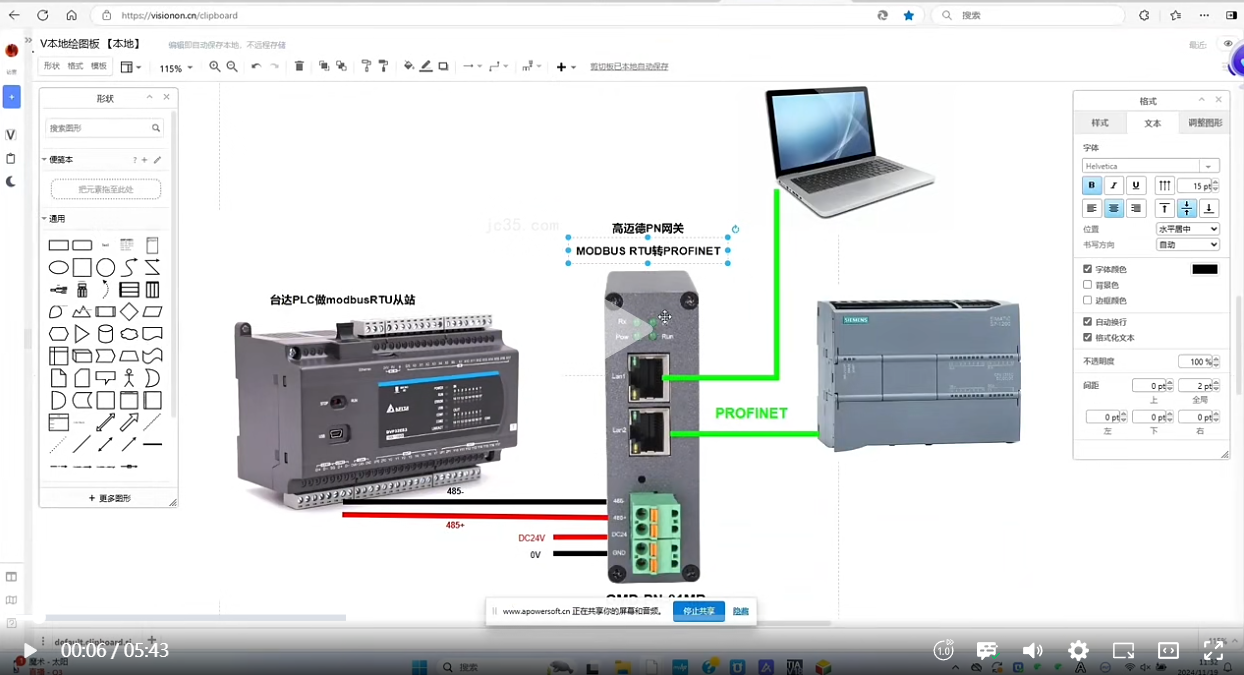Image resolution: width=1244 pixels, height=675 pixels.
Task: Open the 水平居中 position dropdown
Action: [1187, 229]
